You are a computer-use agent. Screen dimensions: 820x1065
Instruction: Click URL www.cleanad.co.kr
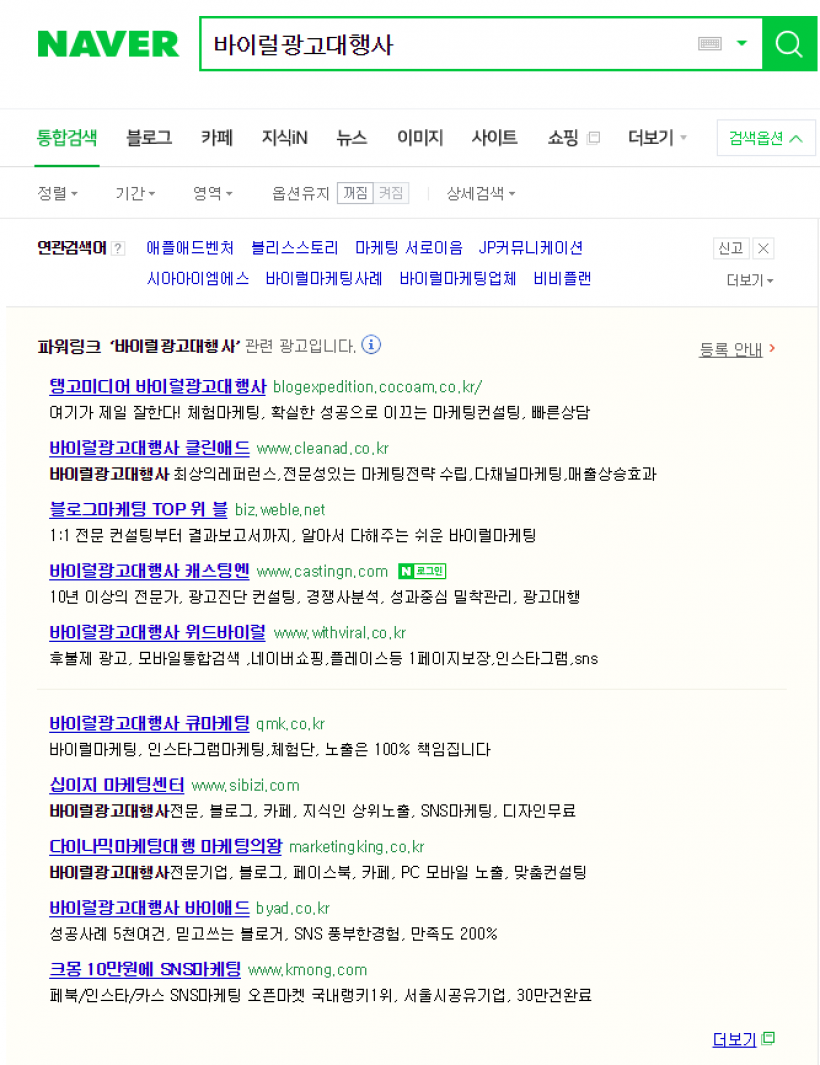(323, 449)
